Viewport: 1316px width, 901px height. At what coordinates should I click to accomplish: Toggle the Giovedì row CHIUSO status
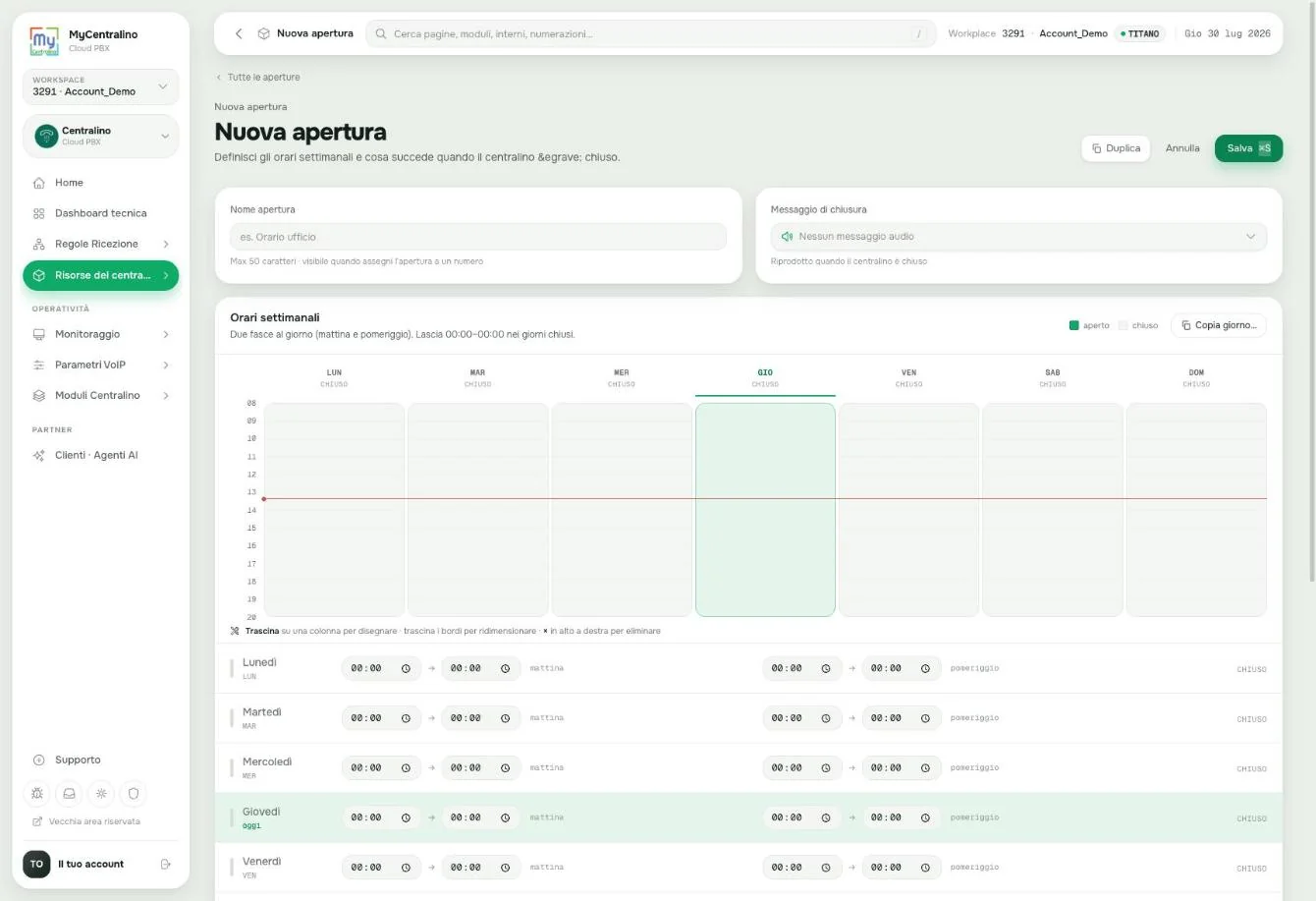click(x=1251, y=818)
